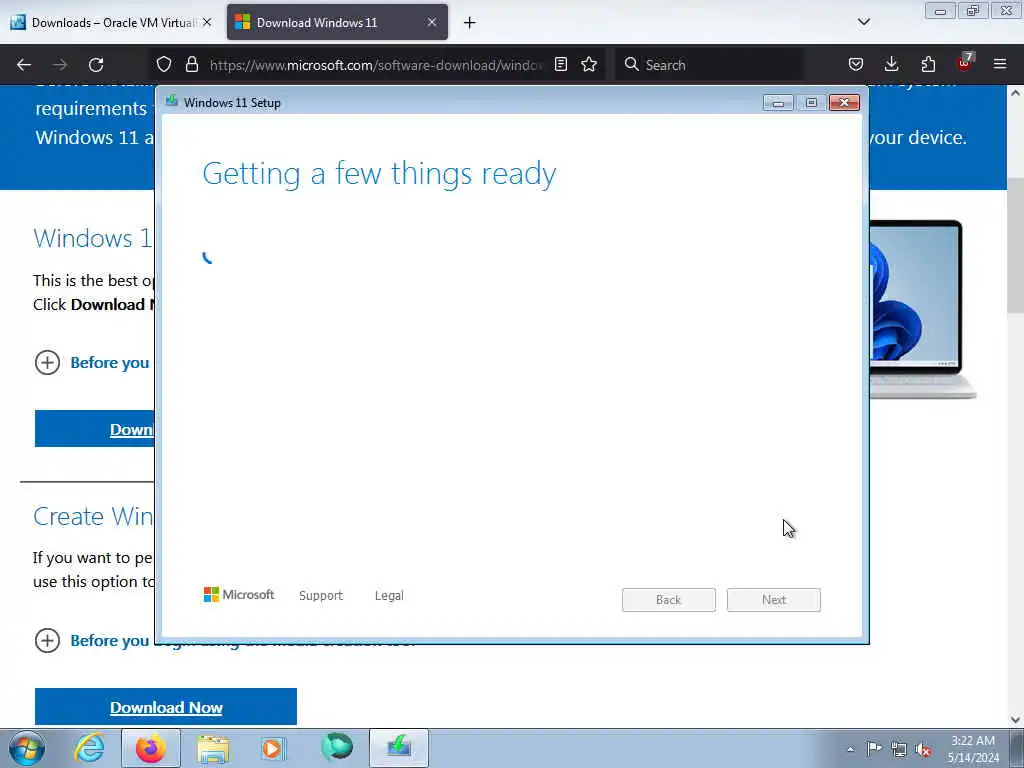Open the tracking protection shield icon
Screen dimensions: 1024x768
164,64
